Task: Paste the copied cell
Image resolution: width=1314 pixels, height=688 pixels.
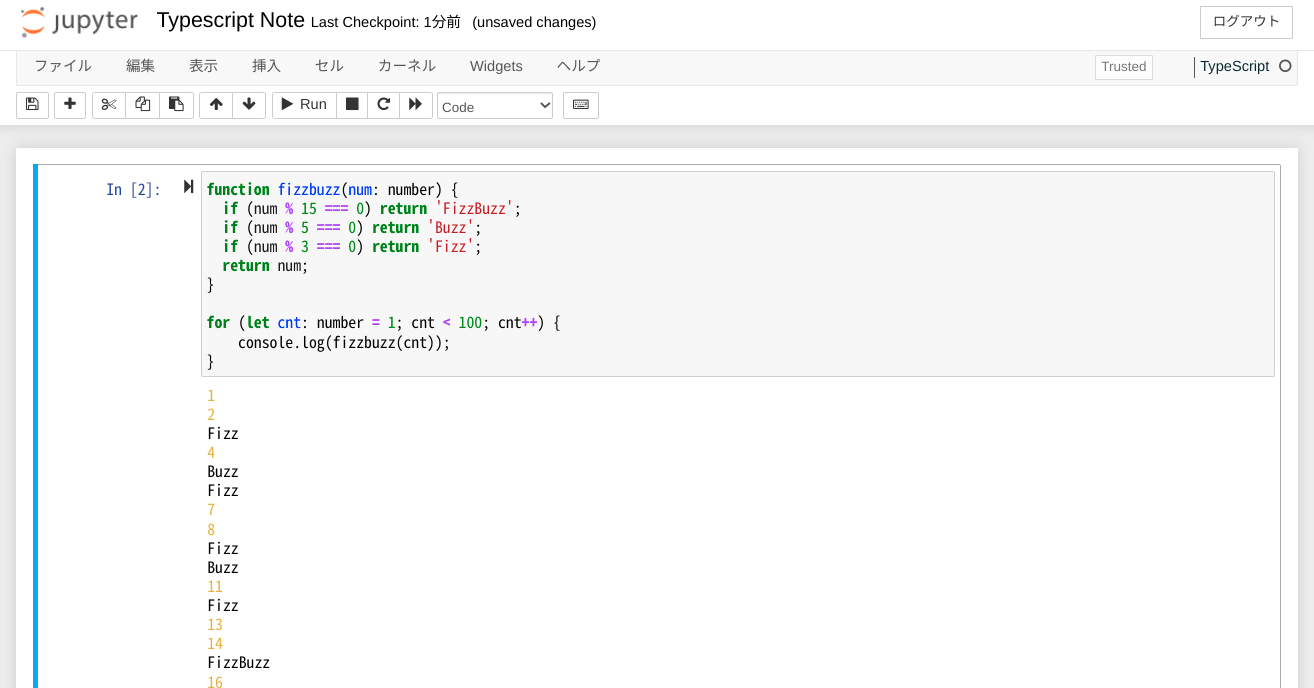Action: [176, 104]
